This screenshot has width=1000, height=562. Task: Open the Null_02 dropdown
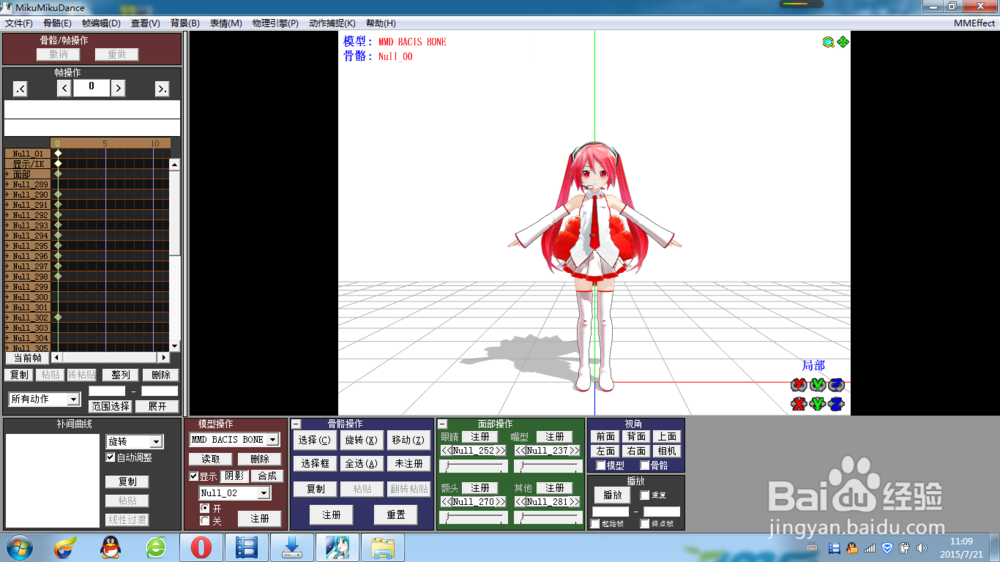(263, 493)
